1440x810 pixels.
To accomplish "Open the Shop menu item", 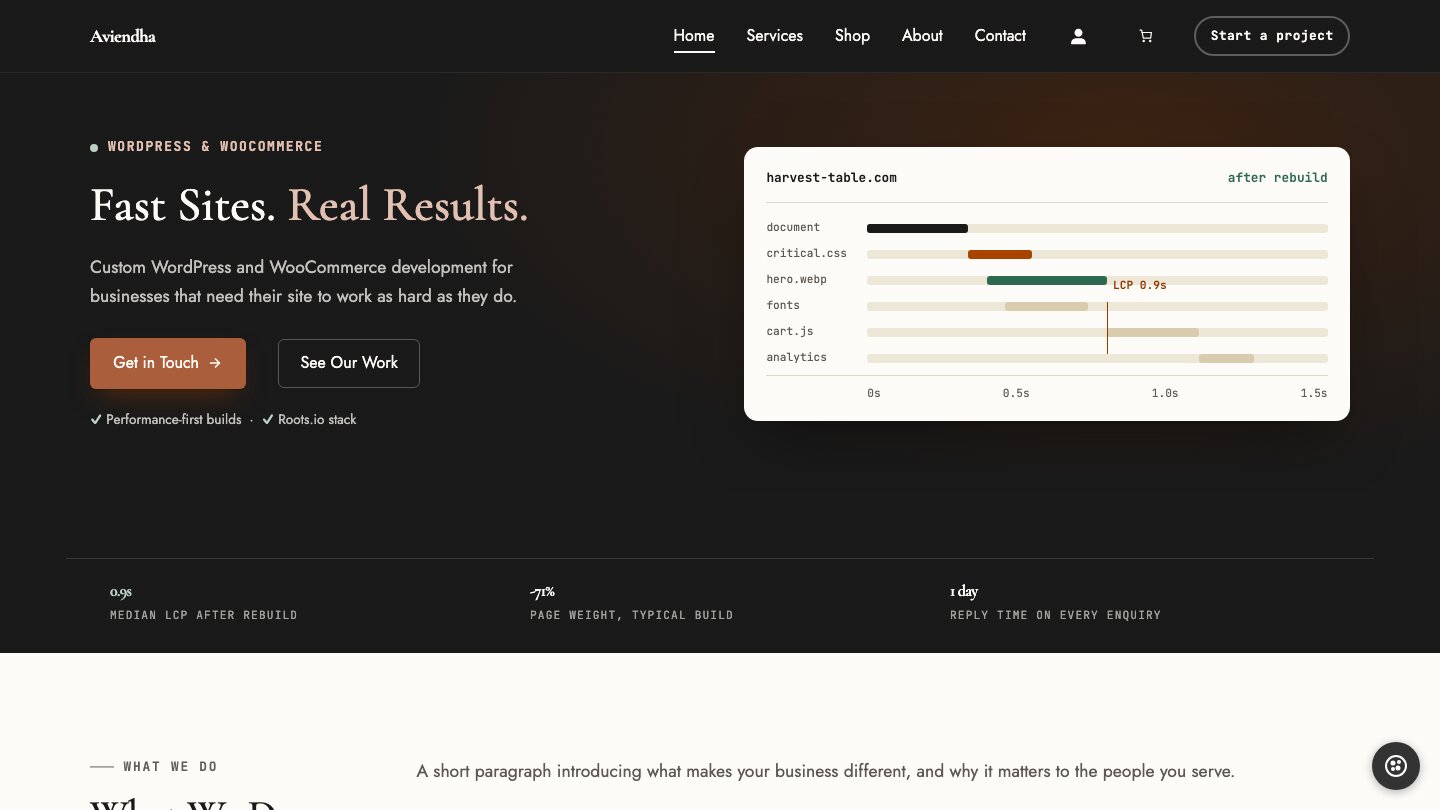I will (x=853, y=36).
